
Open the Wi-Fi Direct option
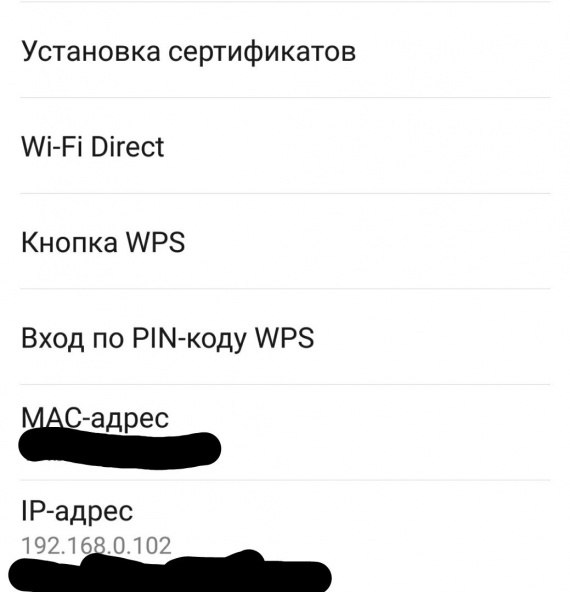point(285,146)
